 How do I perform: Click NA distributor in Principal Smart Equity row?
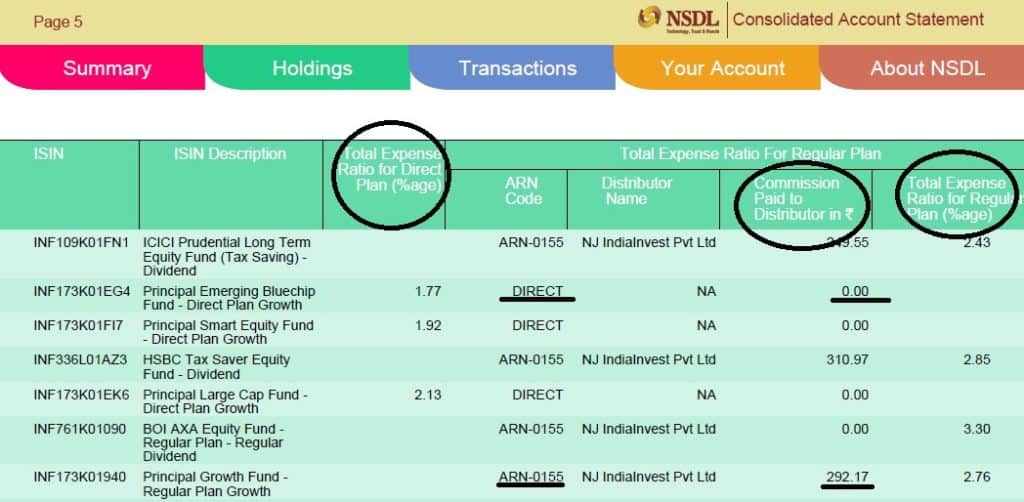tap(706, 325)
